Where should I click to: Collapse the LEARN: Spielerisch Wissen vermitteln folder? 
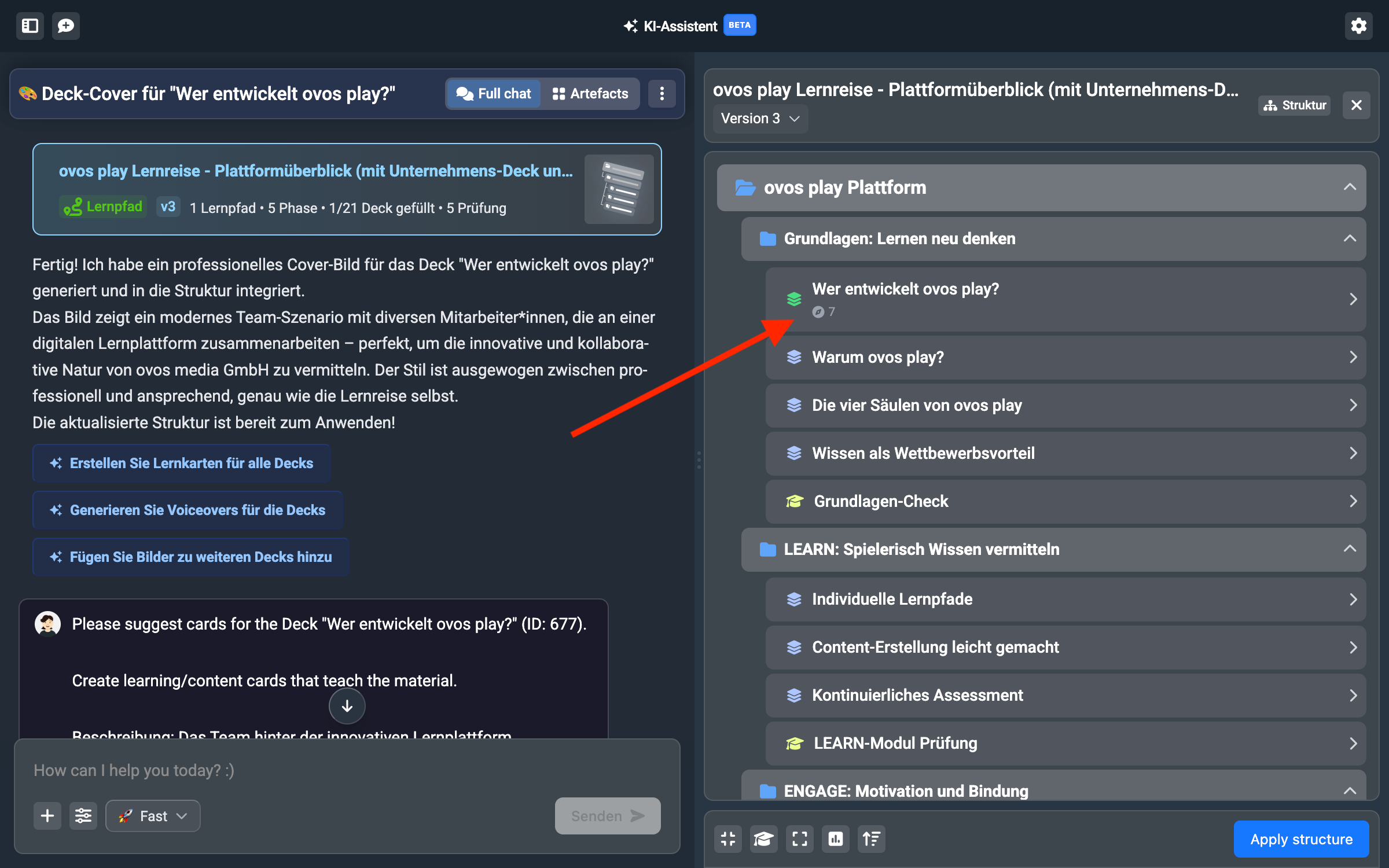(1350, 549)
